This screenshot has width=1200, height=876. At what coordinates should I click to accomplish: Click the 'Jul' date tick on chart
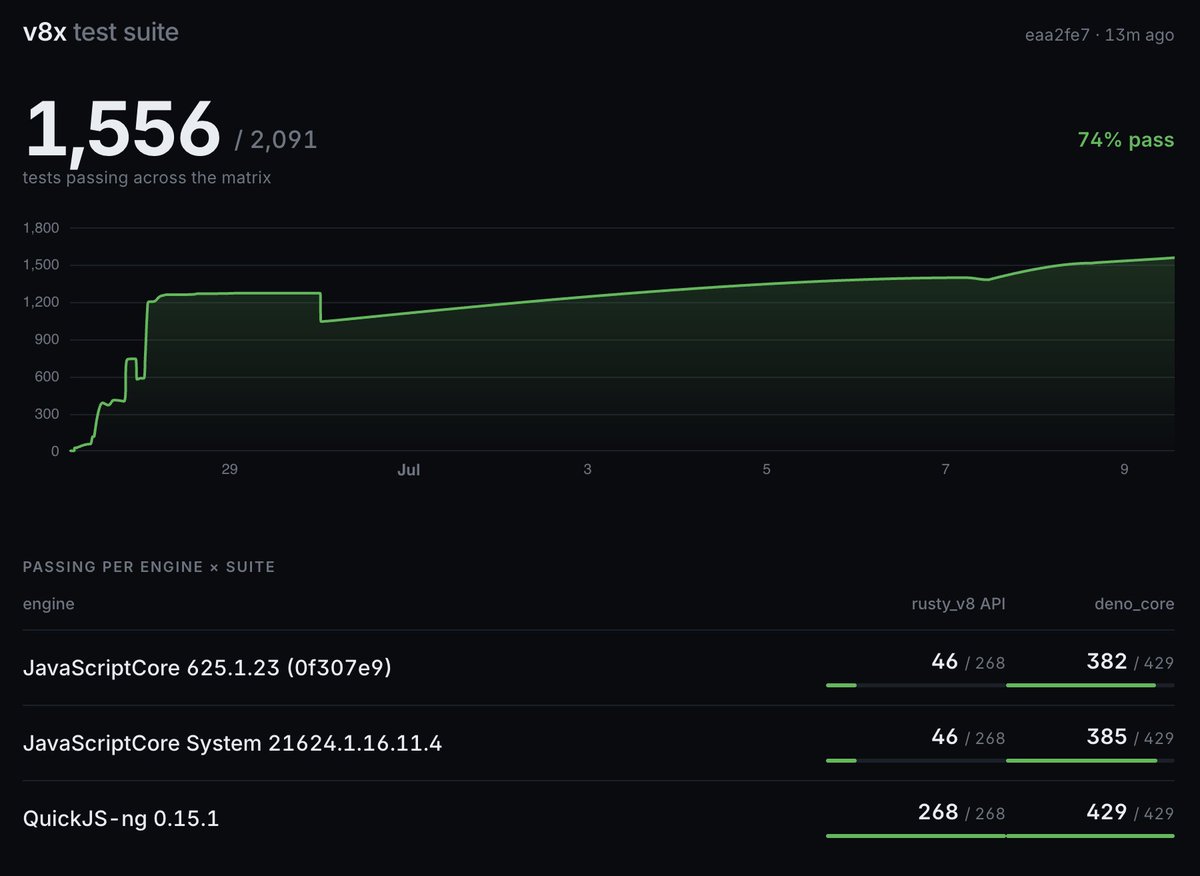click(408, 469)
